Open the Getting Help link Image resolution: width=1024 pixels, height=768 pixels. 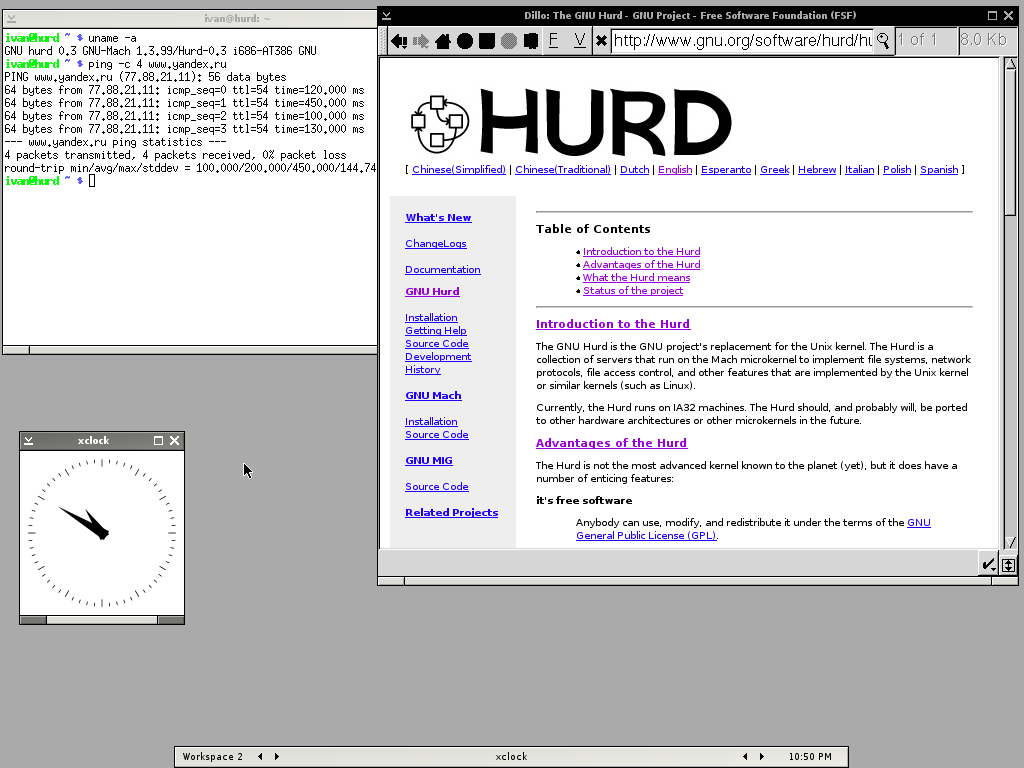coord(436,330)
